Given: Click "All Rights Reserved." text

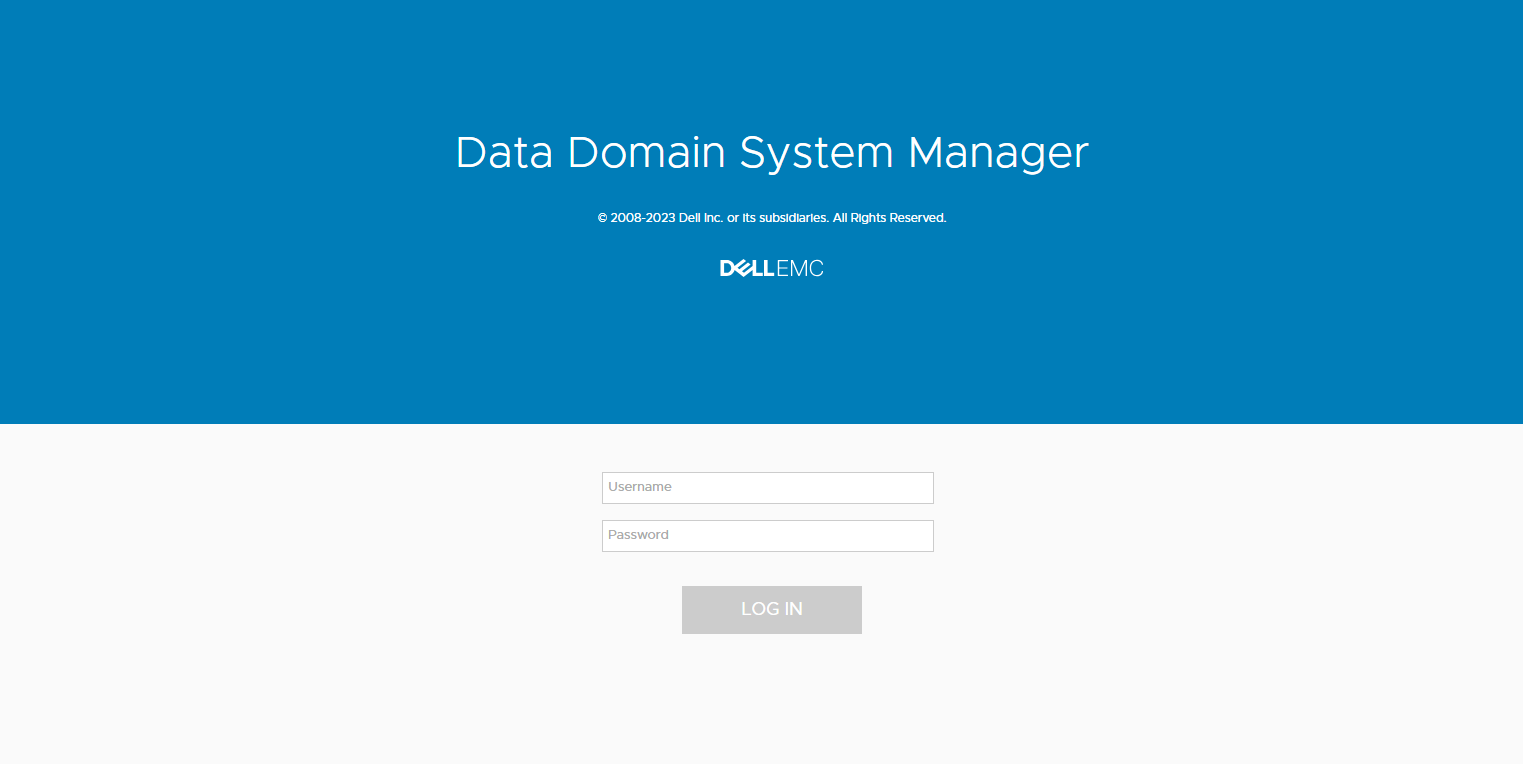Looking at the screenshot, I should 889,218.
